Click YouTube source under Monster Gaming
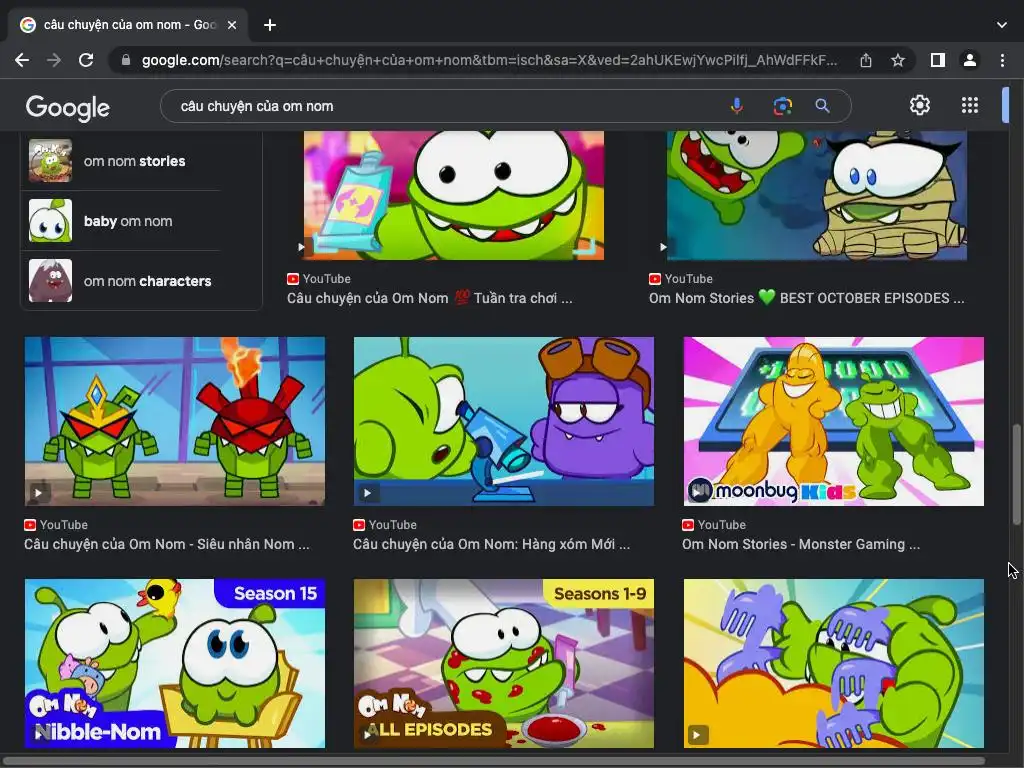This screenshot has width=1024, height=768. tap(714, 525)
